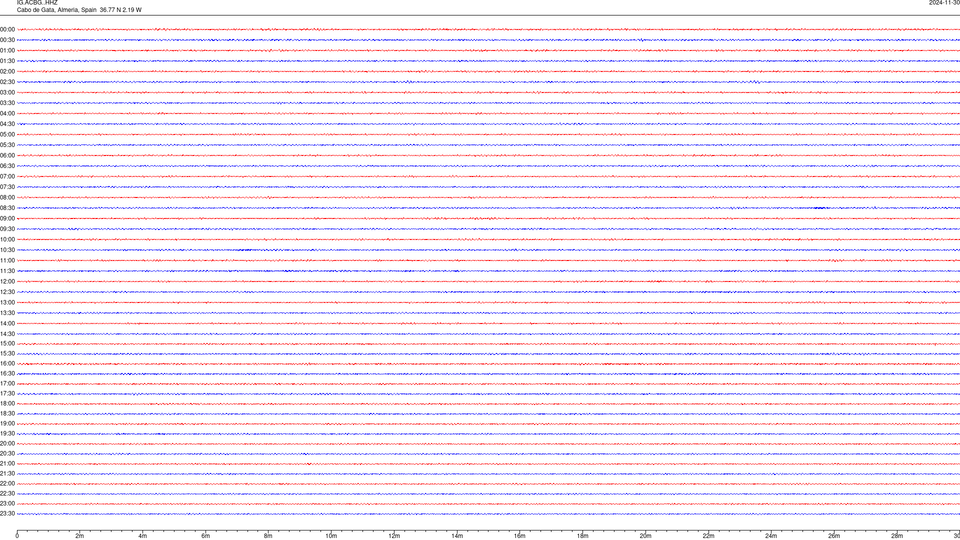
Task: Select the 05:30 time row label
Action: 7,145
